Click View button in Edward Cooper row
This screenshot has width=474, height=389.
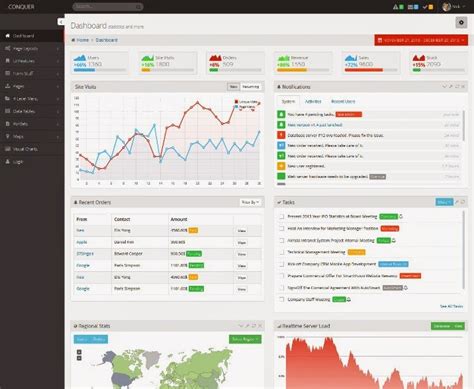tap(242, 254)
